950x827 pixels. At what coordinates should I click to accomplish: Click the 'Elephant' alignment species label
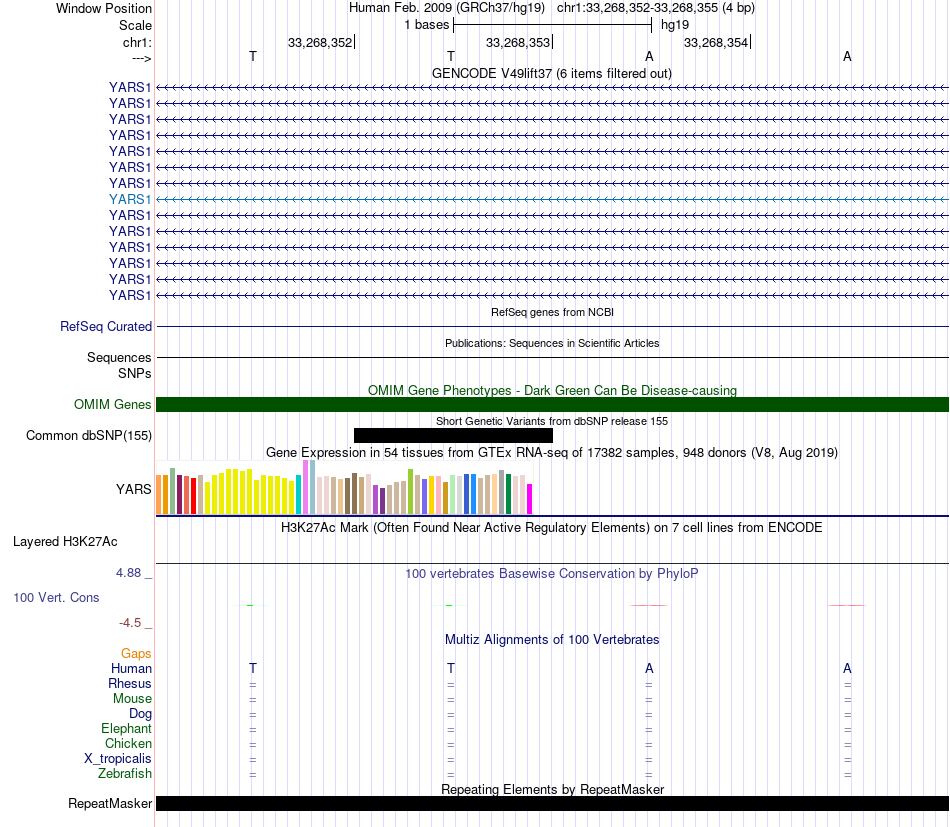[x=126, y=728]
